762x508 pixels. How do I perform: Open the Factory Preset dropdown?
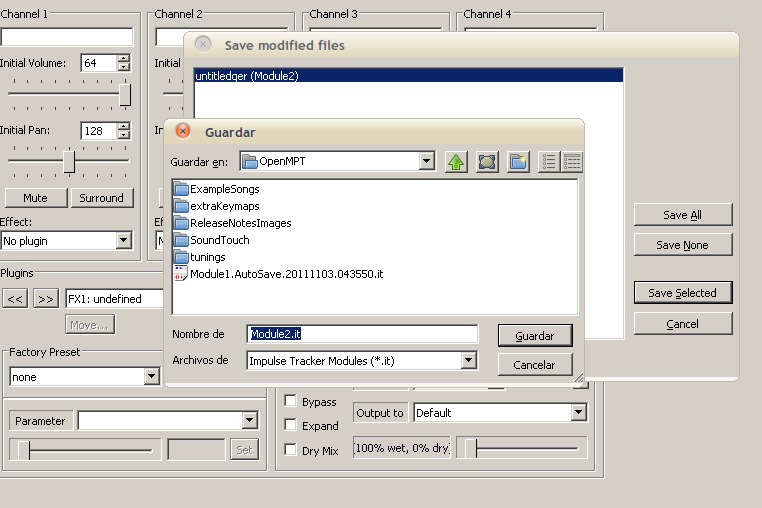pos(151,377)
